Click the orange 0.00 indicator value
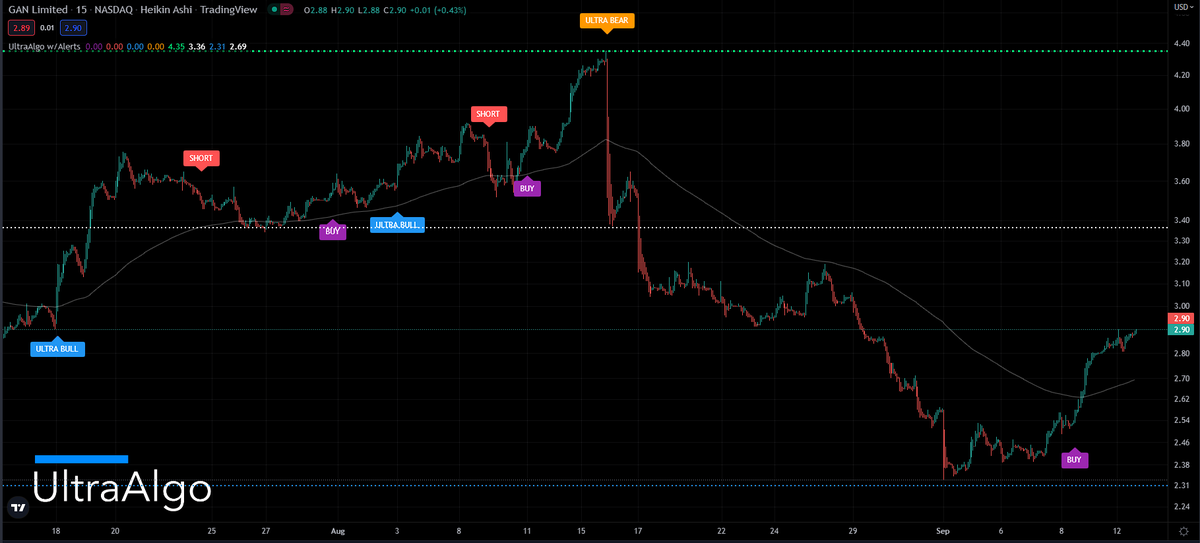Screen dimensions: 1200x543 (x=155, y=46)
